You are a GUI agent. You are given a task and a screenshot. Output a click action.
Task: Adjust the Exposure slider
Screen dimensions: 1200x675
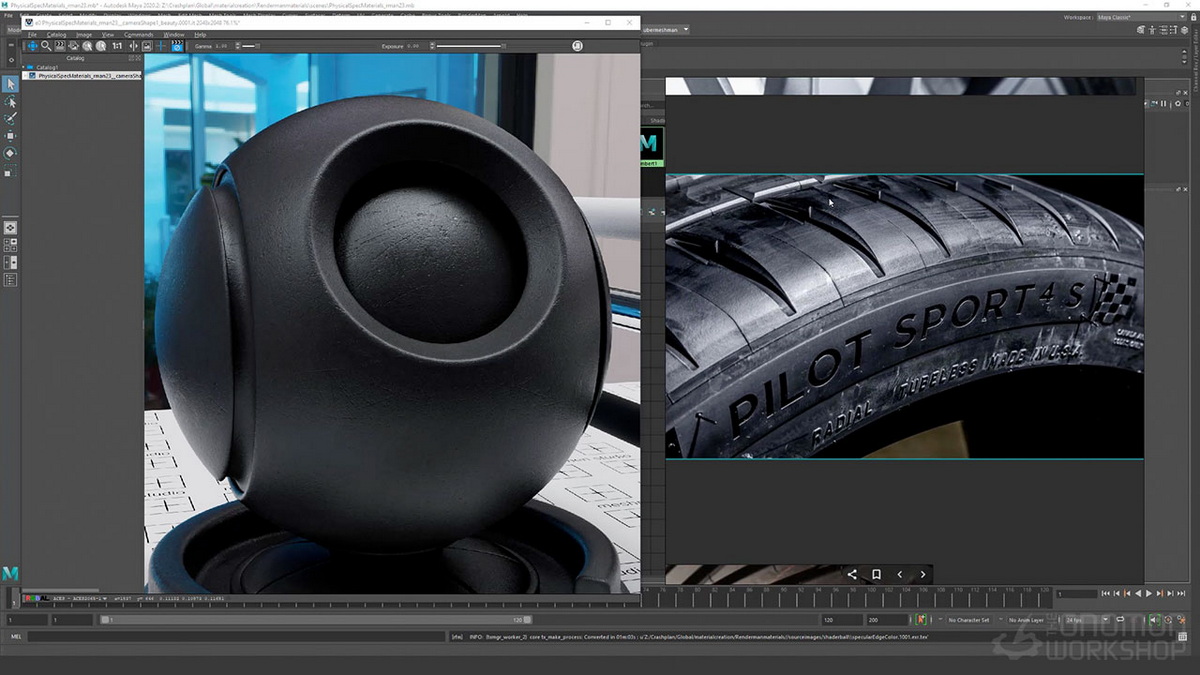pos(470,46)
